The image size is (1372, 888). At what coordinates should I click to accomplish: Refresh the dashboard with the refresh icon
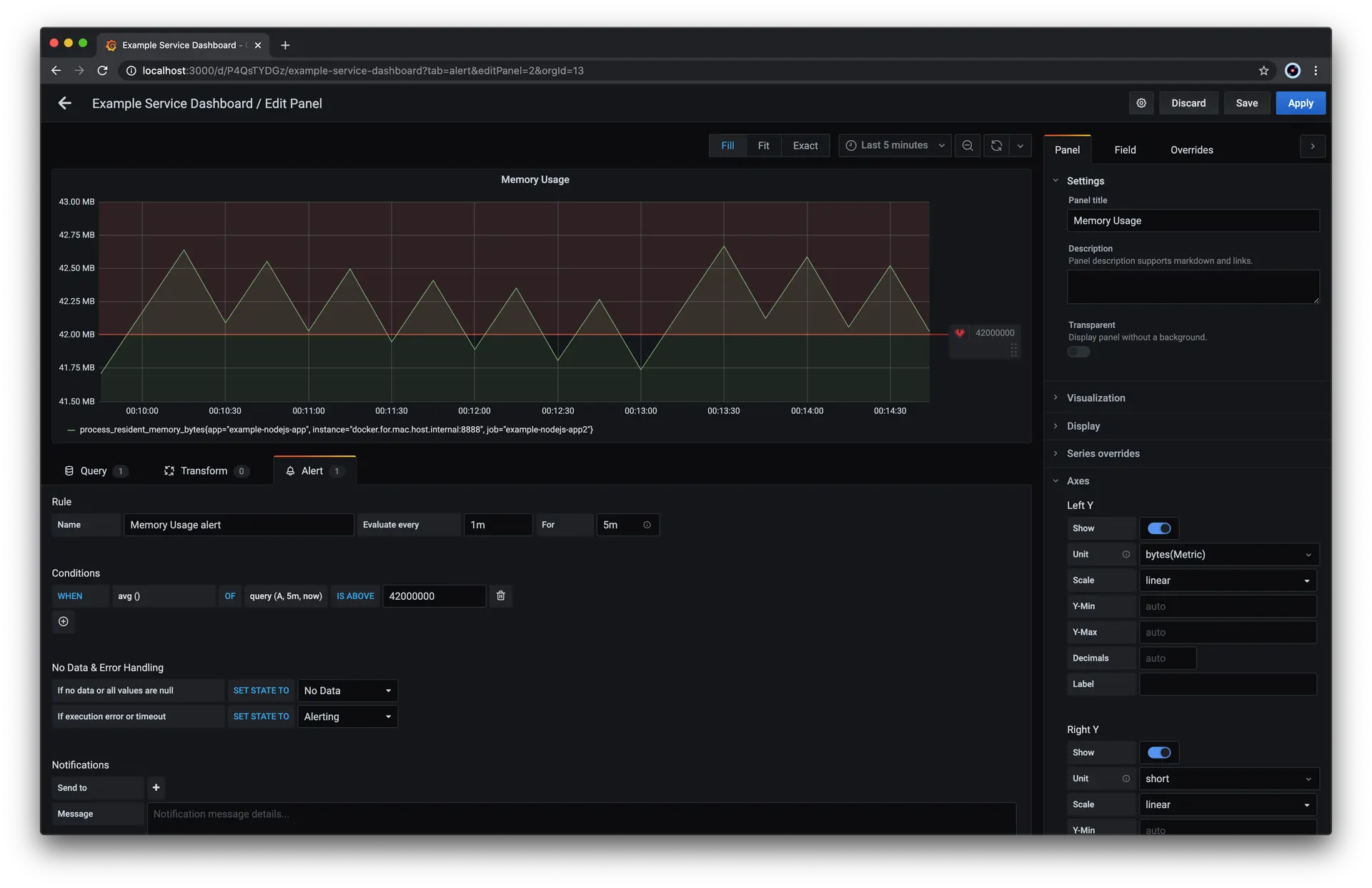pos(996,146)
